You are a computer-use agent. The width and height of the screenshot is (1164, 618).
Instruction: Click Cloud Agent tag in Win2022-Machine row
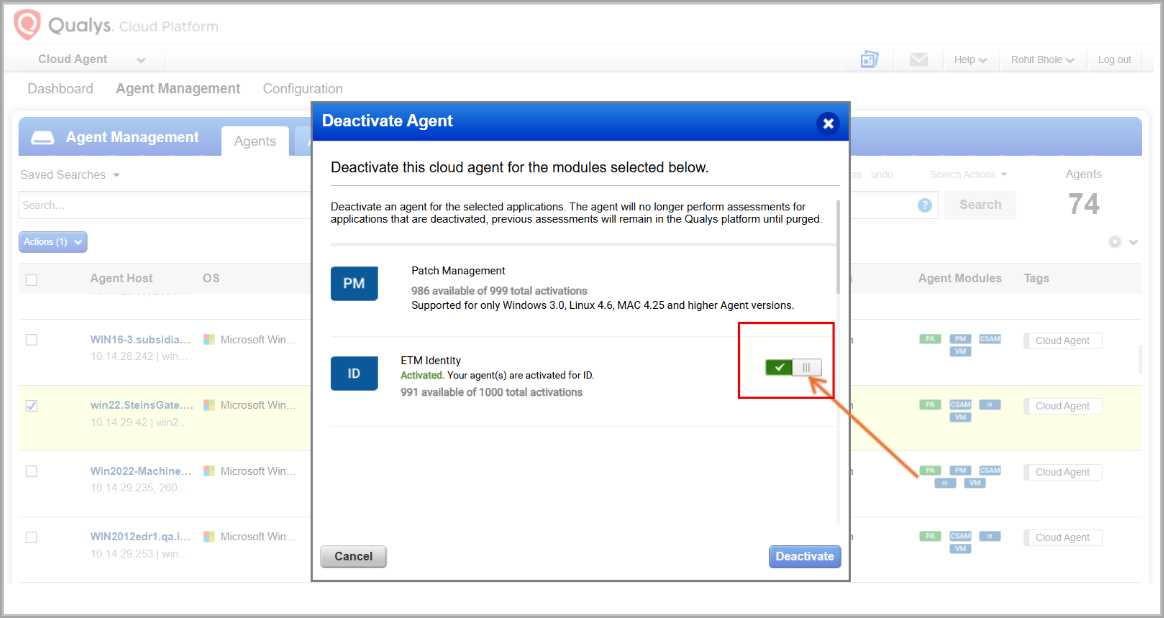coord(1062,472)
